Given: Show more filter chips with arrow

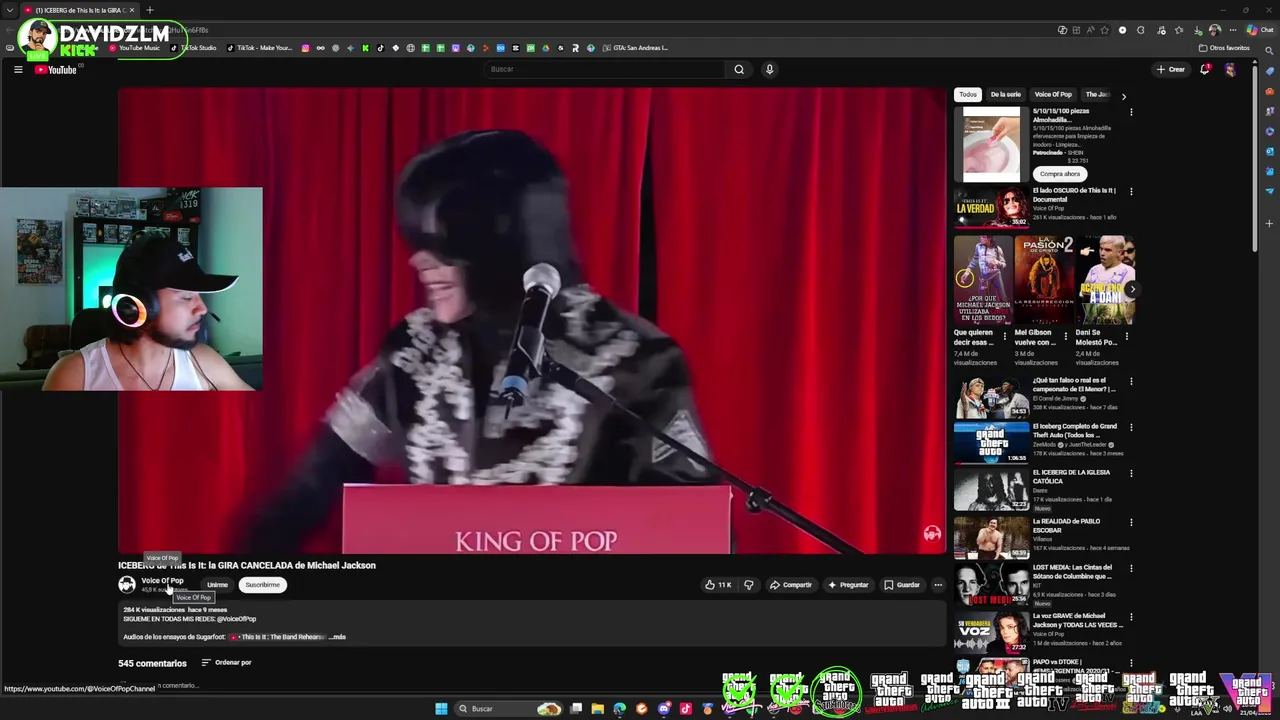Looking at the screenshot, I should click(1123, 96).
